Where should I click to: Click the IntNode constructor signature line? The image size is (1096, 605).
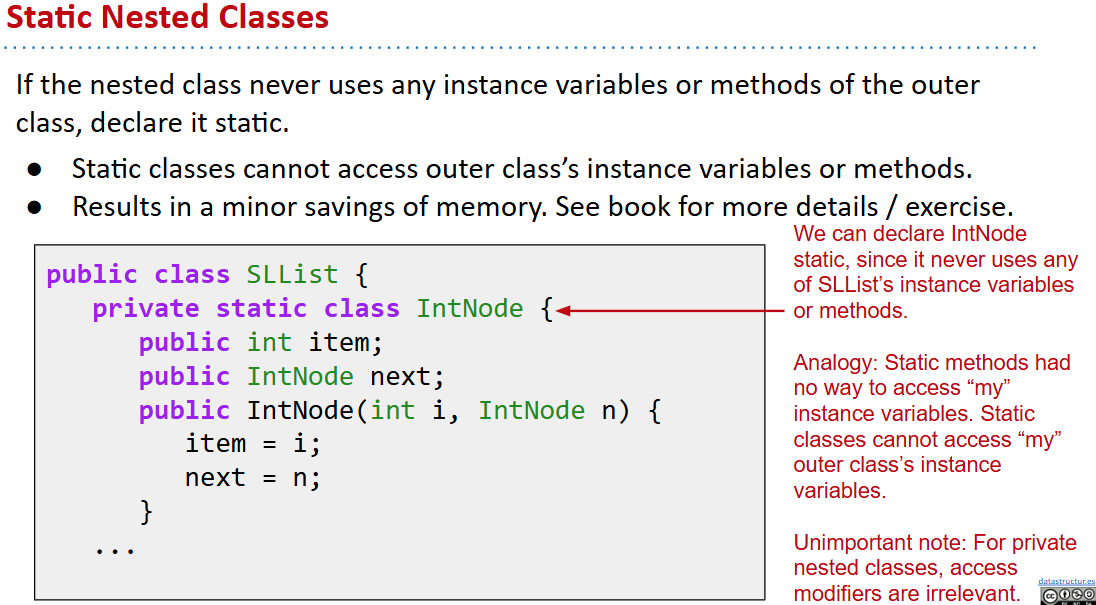point(399,411)
